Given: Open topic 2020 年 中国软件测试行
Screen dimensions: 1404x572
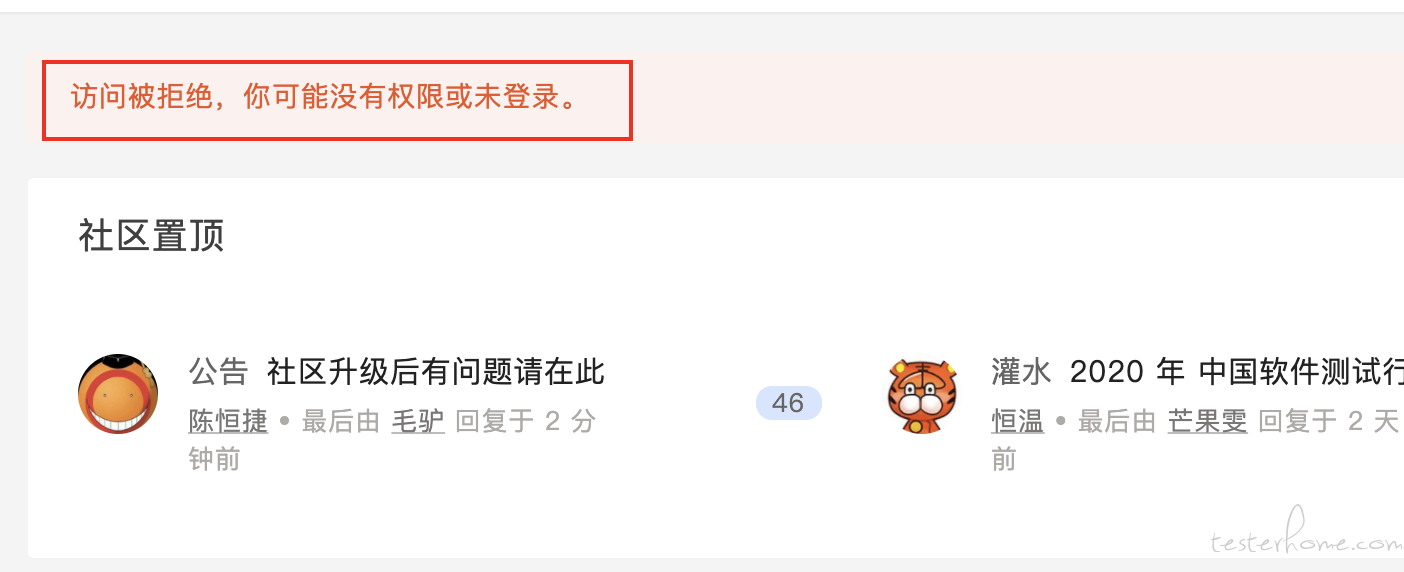Looking at the screenshot, I should pyautogui.click(x=1237, y=372).
